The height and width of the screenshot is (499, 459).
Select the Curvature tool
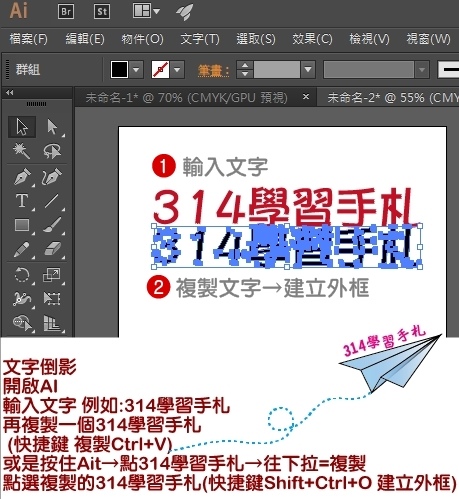(52, 177)
